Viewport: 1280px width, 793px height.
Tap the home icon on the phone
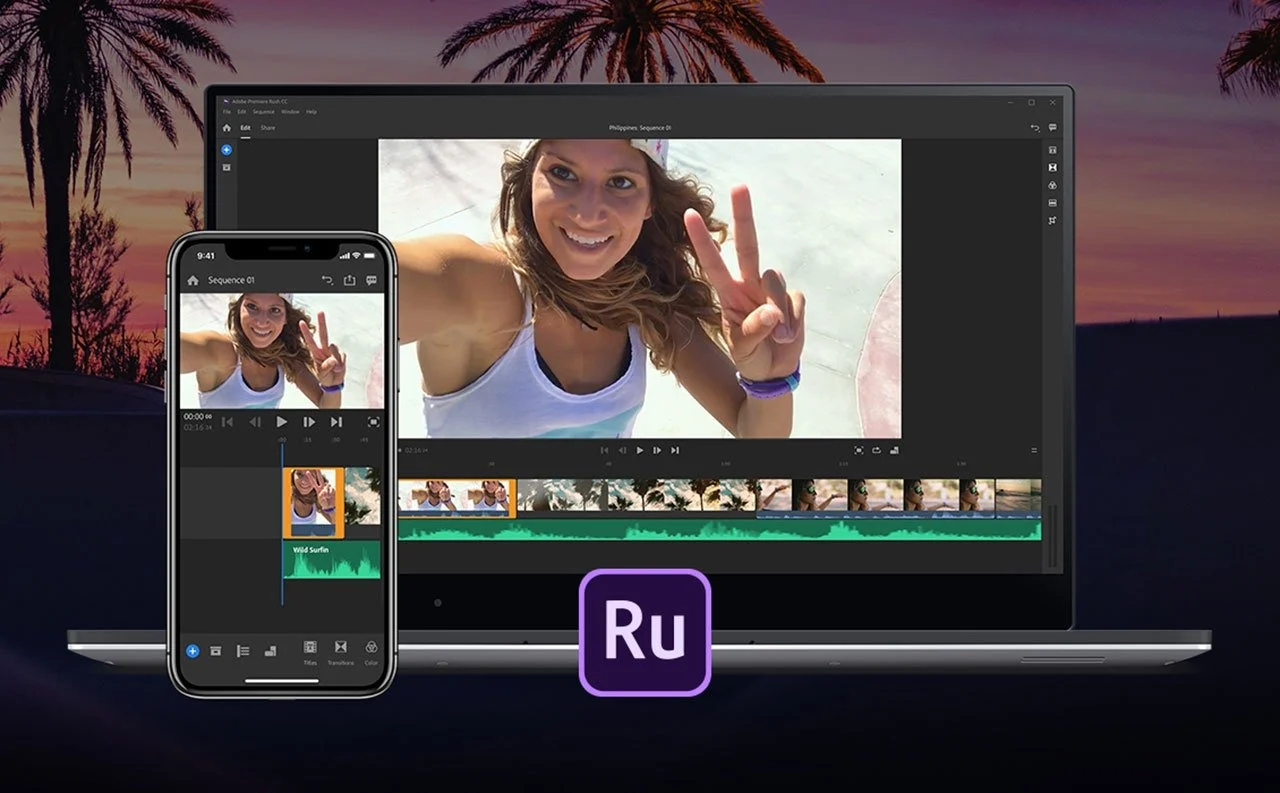(193, 281)
